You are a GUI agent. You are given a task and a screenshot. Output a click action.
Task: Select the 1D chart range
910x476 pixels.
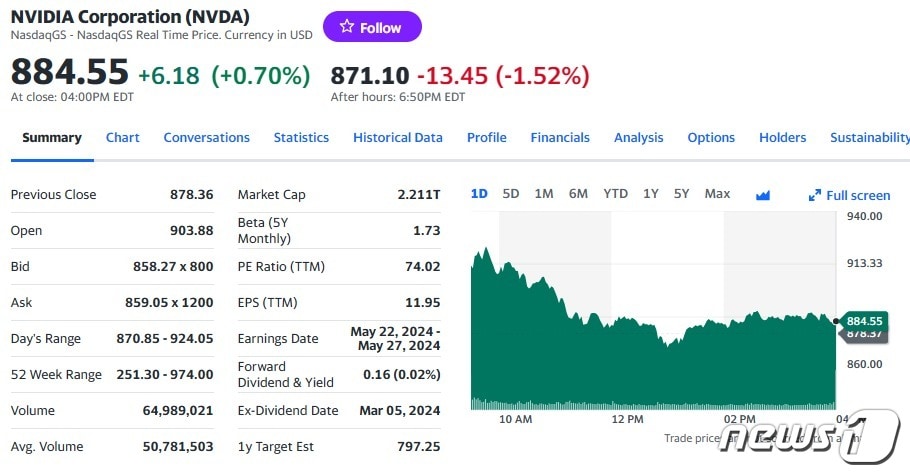[479, 194]
